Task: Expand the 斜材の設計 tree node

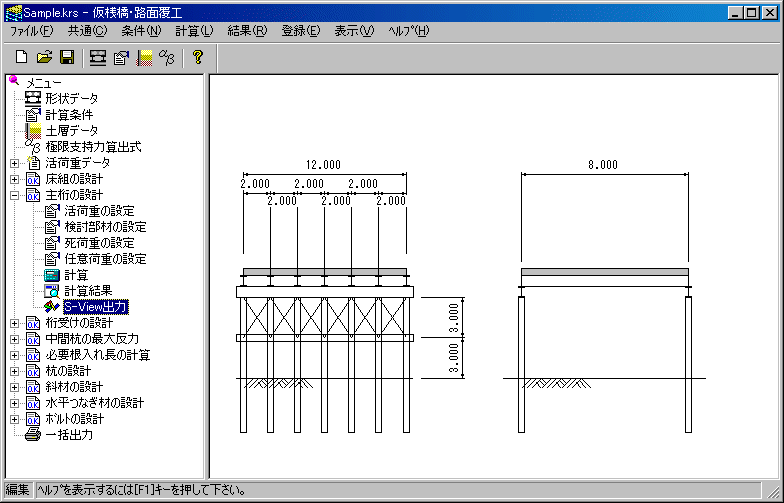Action: pos(14,387)
